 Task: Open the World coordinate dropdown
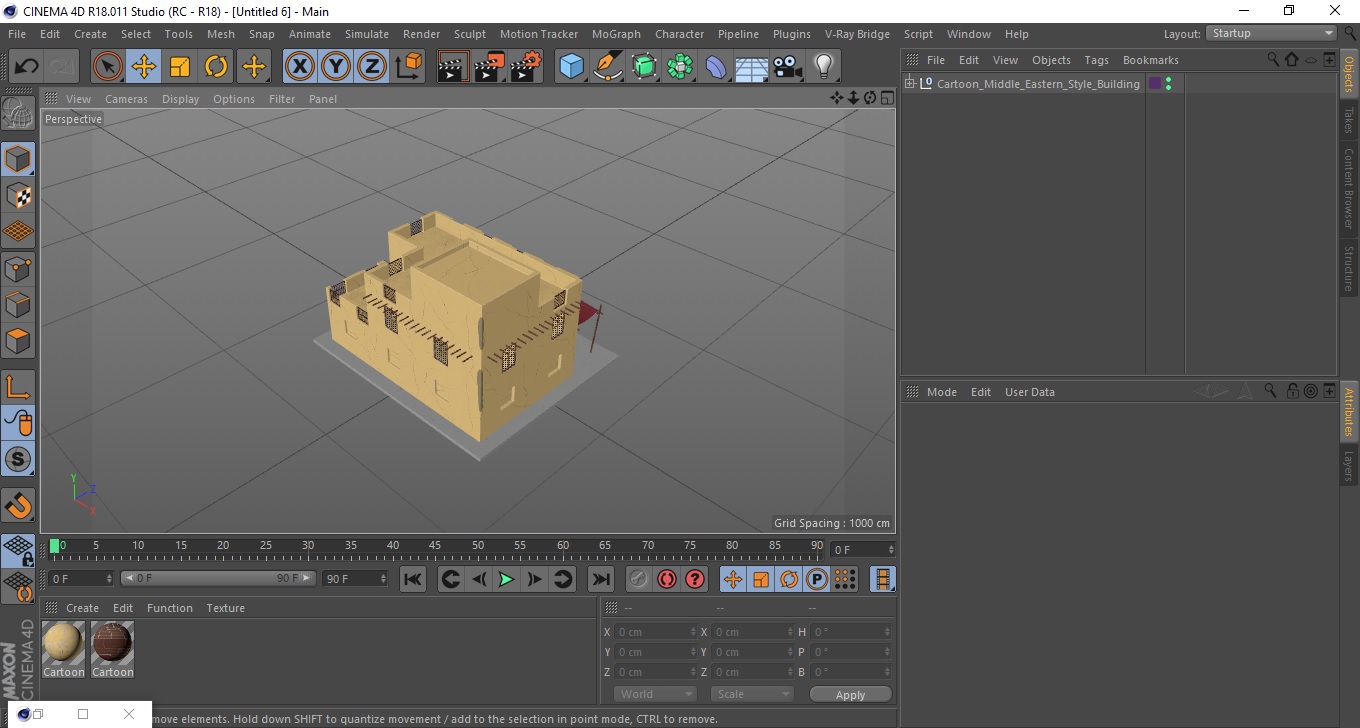pyautogui.click(x=655, y=694)
